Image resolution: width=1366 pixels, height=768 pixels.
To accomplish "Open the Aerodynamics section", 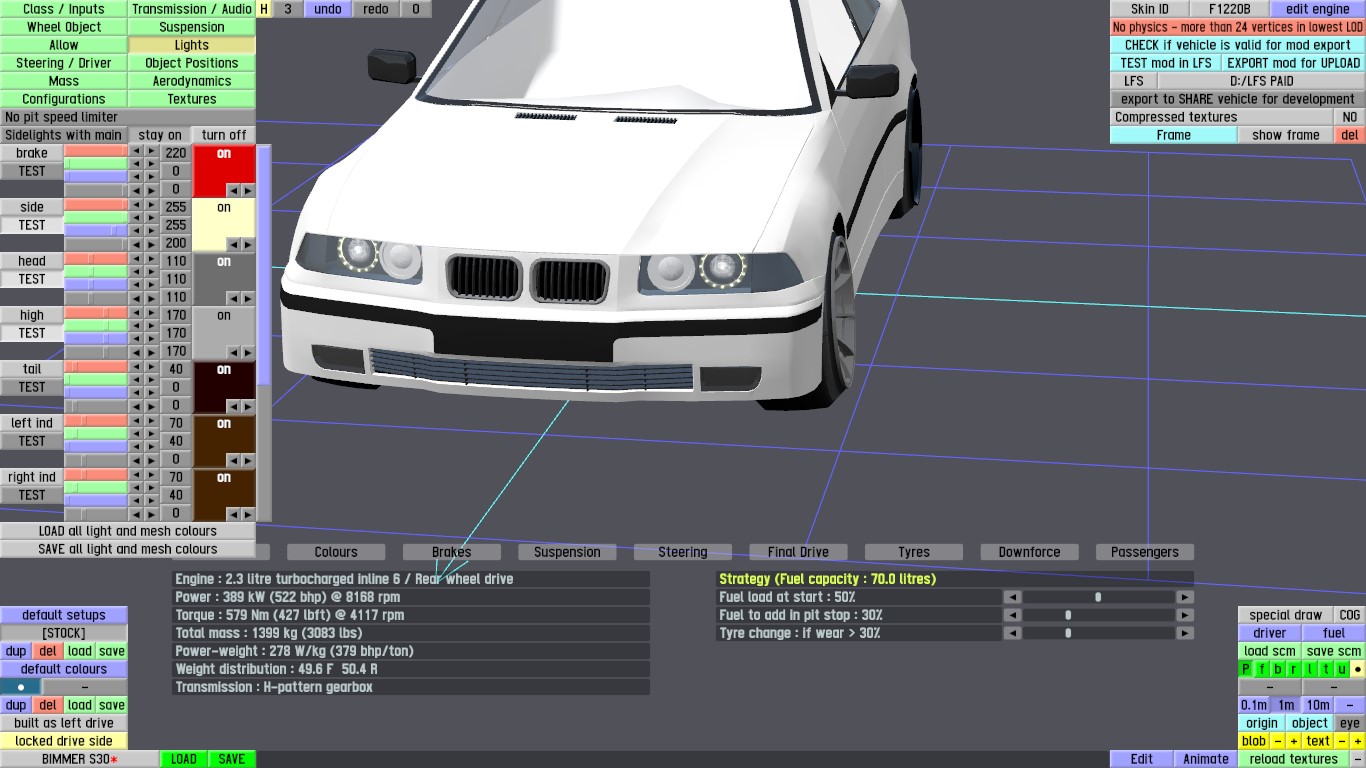I will click(x=192, y=81).
